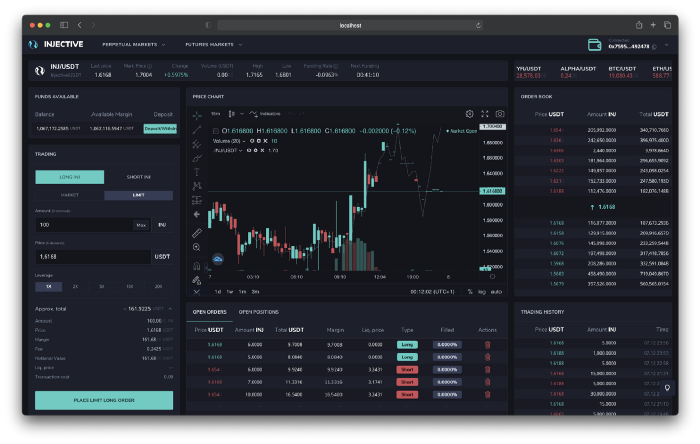Viewport: 700px width, 444px height.
Task: Open the candlestick chart style selector
Action: click(232, 114)
